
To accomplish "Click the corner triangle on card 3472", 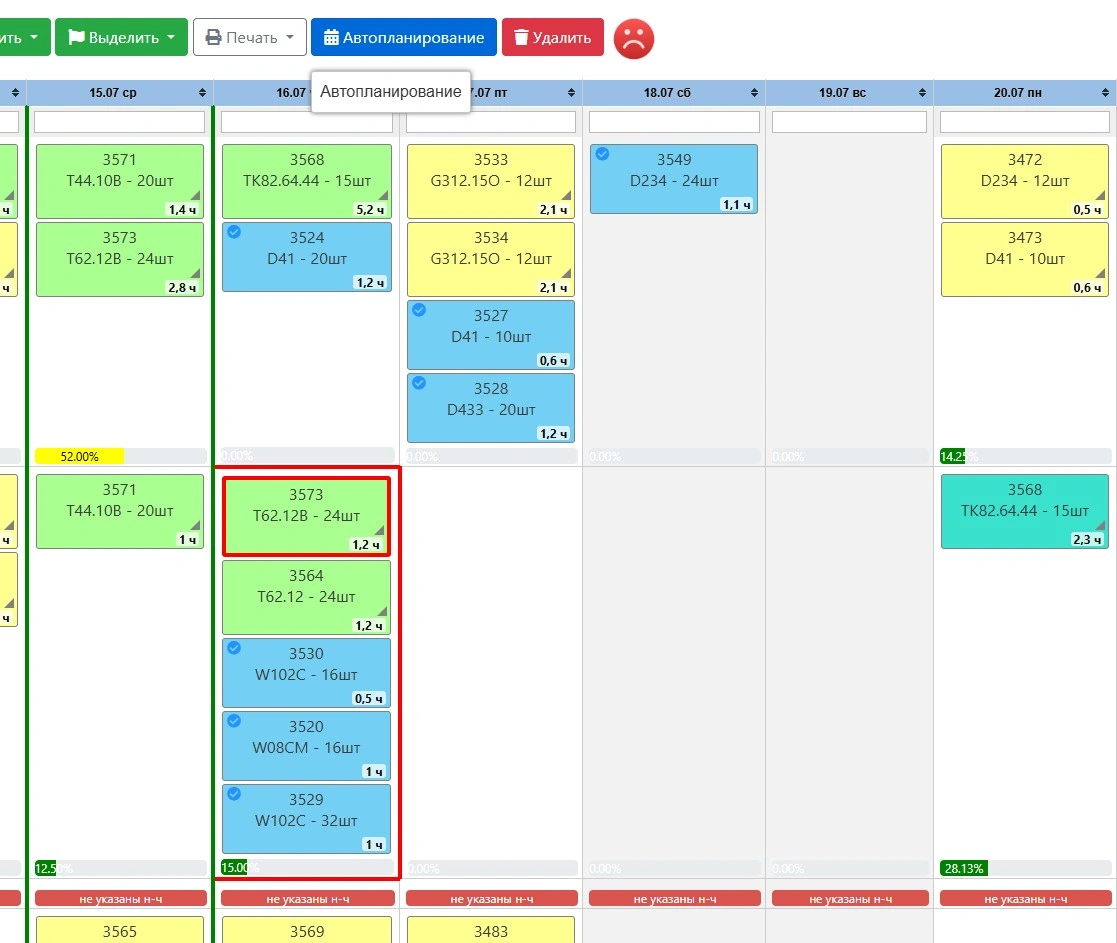I will point(1101,194).
